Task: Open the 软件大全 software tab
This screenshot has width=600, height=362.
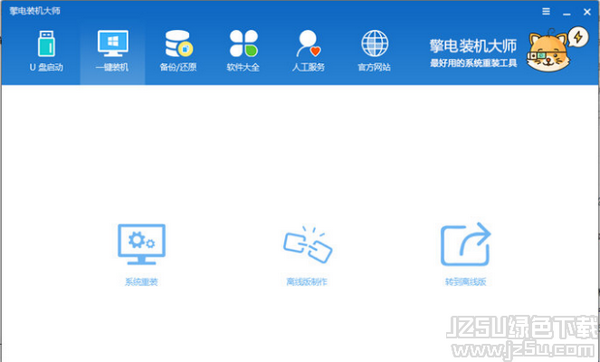Action: click(x=243, y=52)
